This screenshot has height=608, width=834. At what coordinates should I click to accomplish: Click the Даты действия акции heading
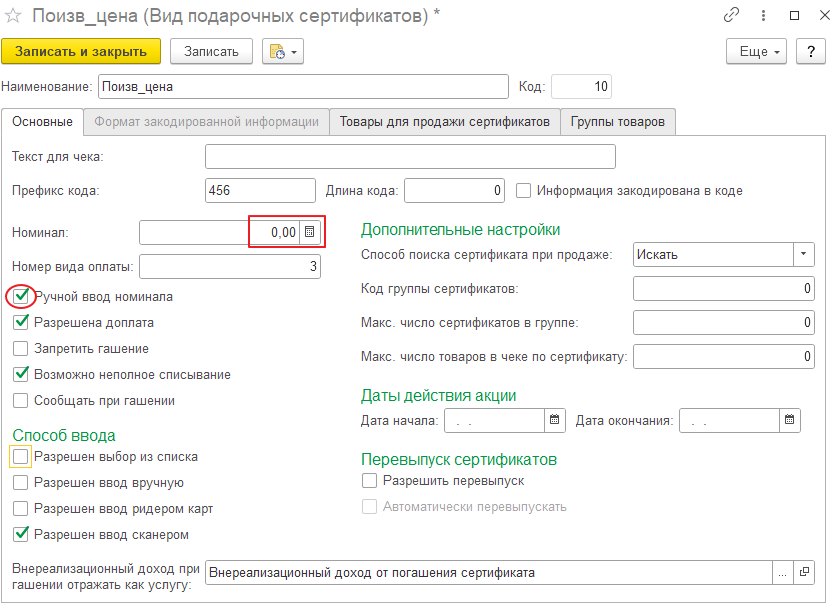(x=439, y=396)
